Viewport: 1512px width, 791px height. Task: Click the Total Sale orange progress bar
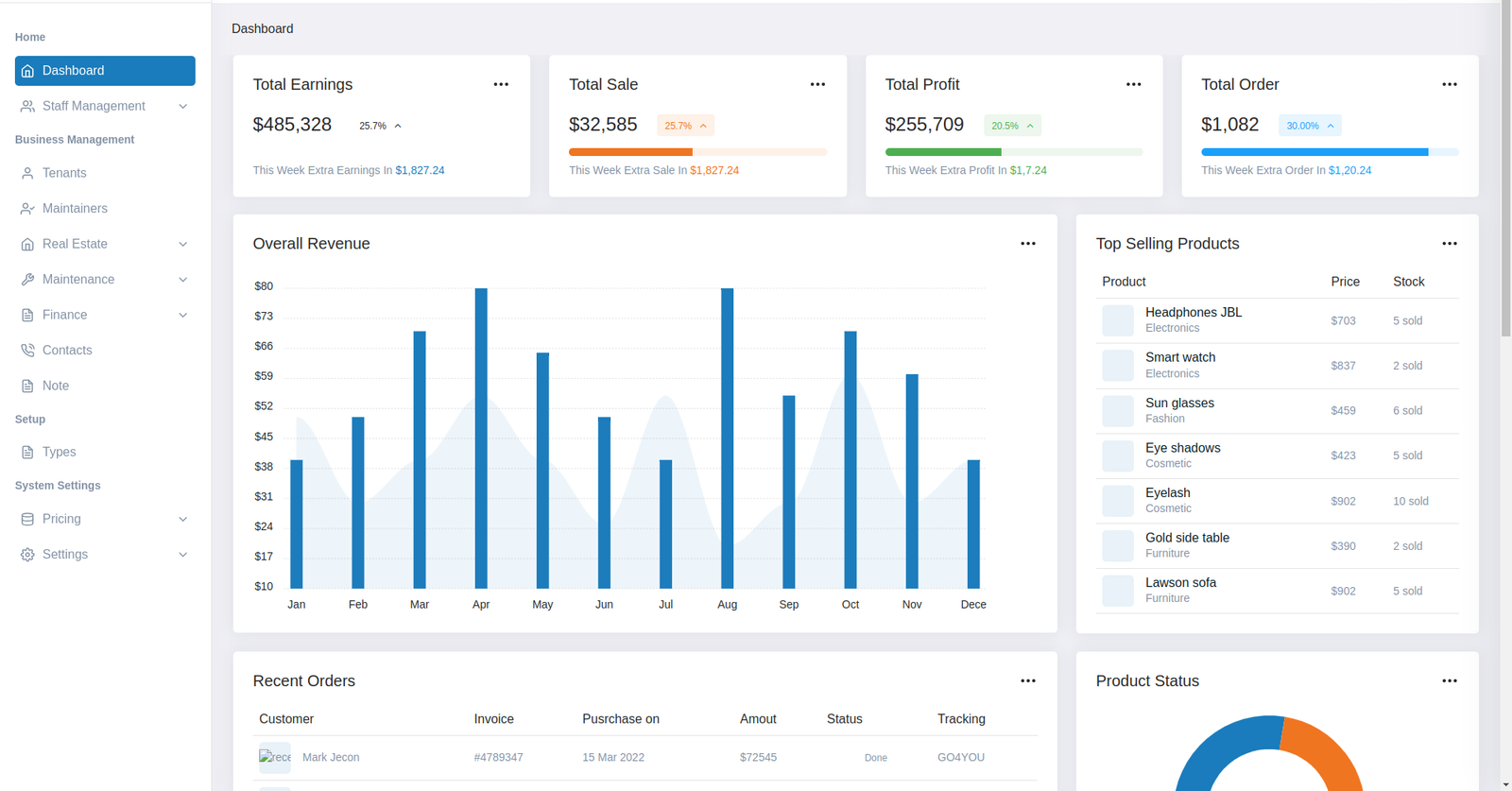(x=630, y=152)
